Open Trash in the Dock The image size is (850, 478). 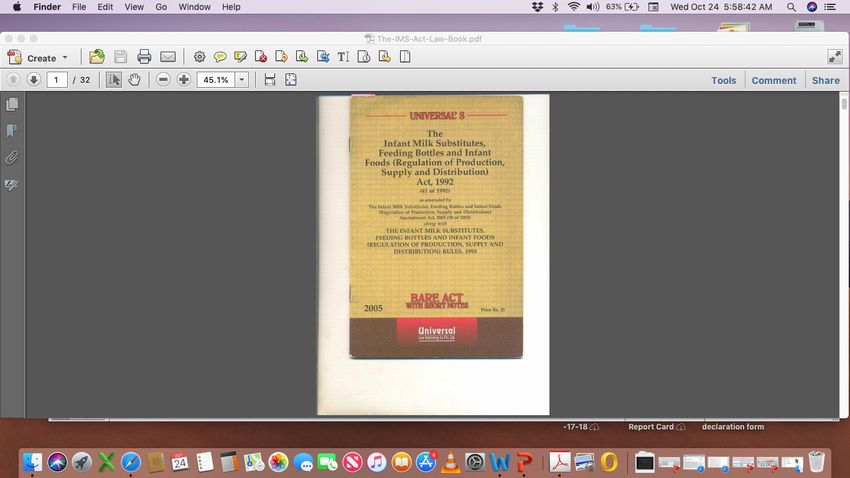coord(816,462)
